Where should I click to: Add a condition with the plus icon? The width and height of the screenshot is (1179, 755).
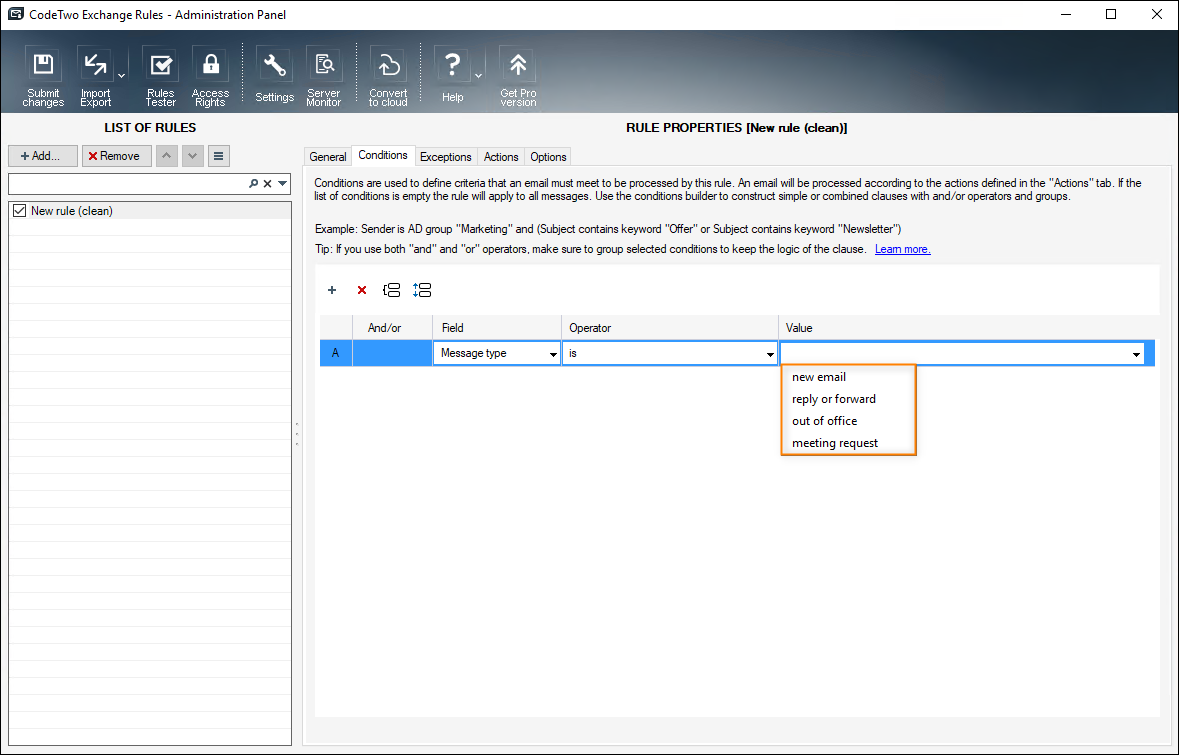point(332,290)
